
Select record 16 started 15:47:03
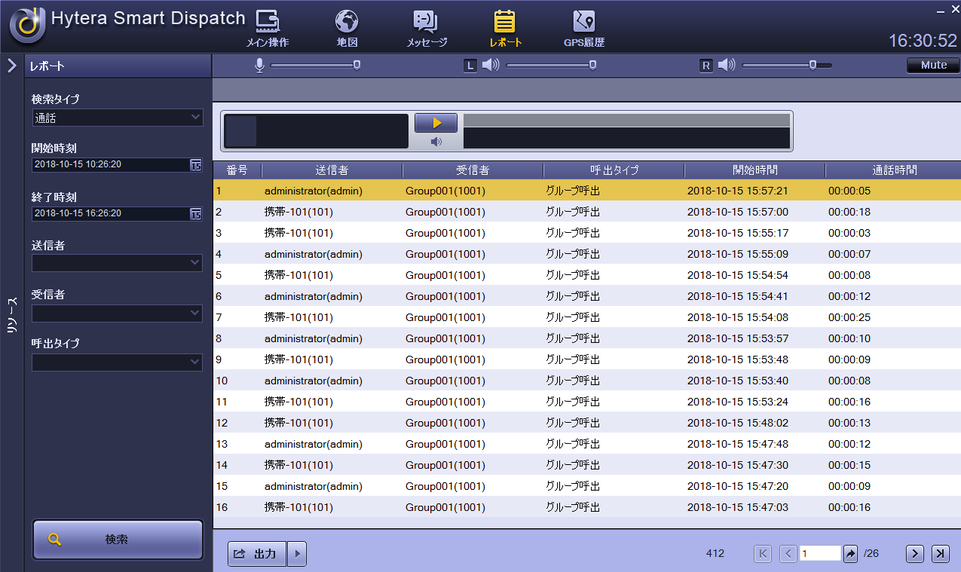click(x=587, y=507)
